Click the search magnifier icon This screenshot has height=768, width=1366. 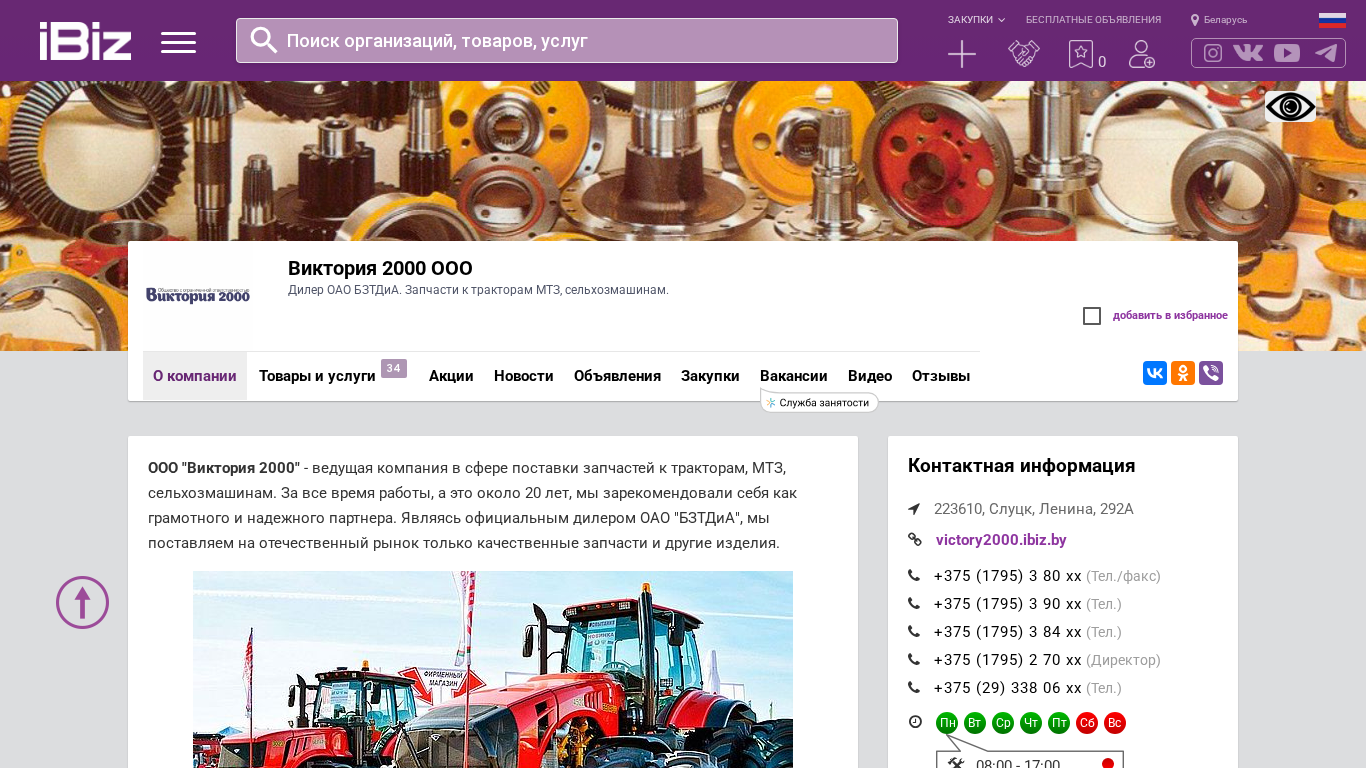pyautogui.click(x=263, y=40)
